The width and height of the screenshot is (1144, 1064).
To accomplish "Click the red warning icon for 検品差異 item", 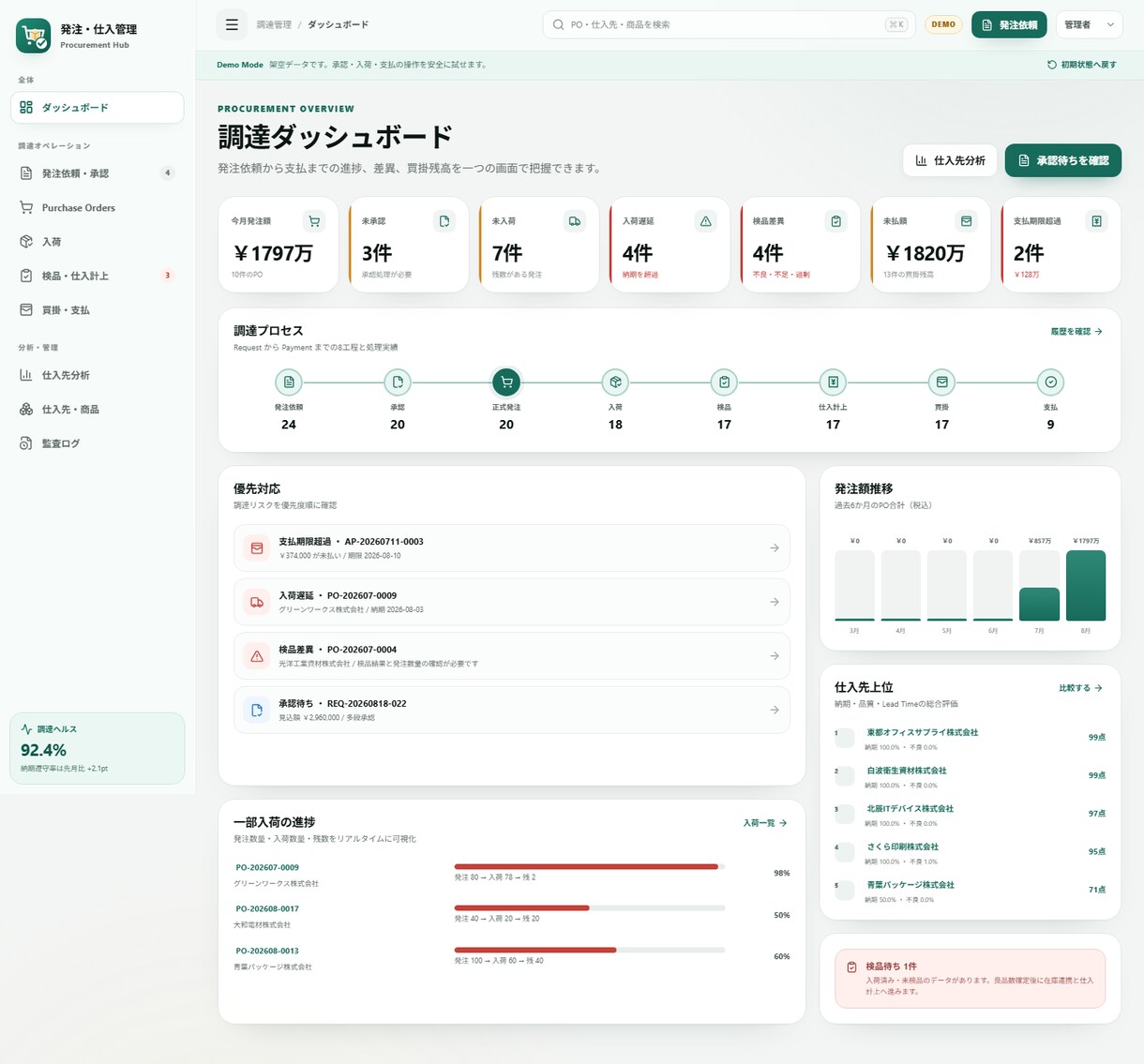I will [x=257, y=656].
